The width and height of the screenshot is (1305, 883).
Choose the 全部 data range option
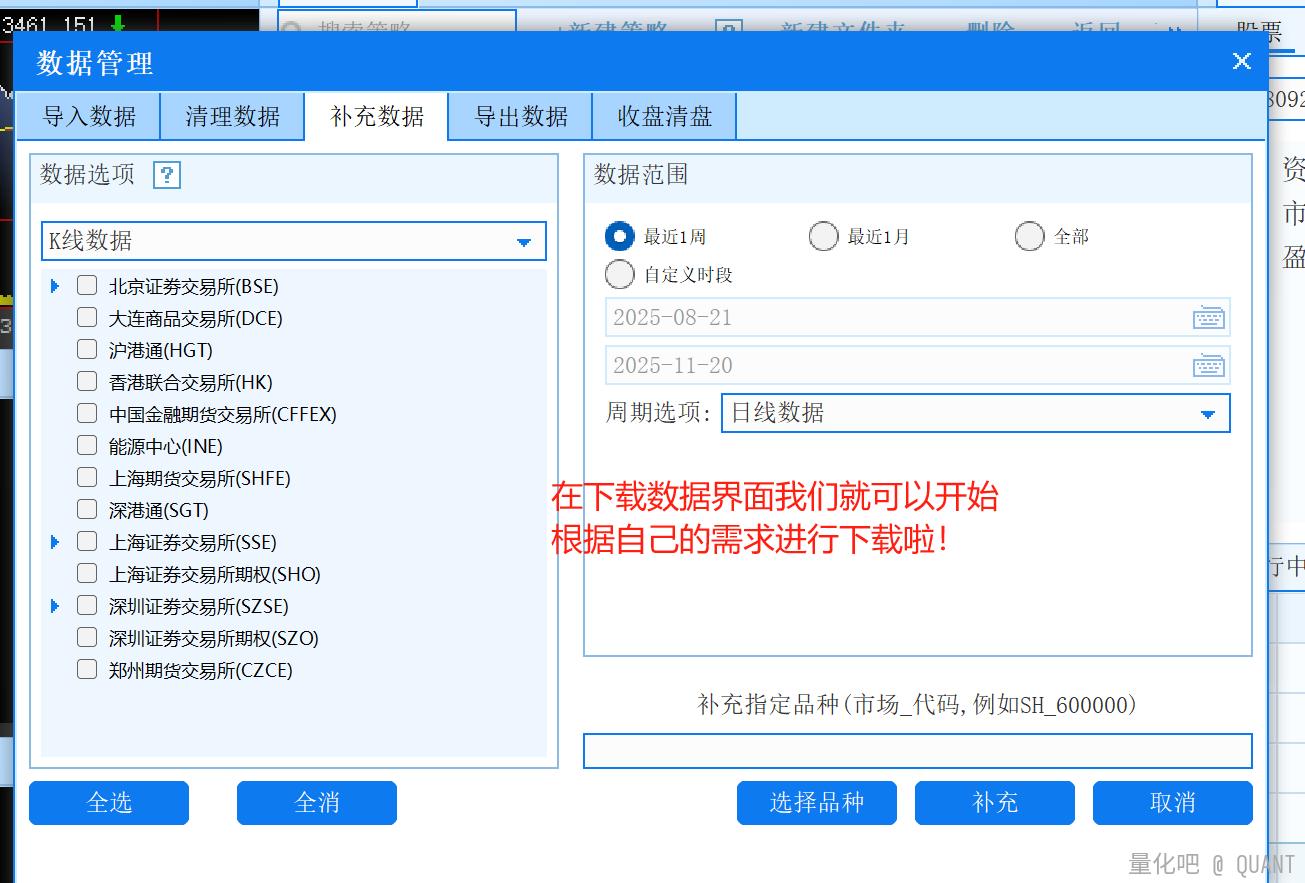[x=1029, y=237]
